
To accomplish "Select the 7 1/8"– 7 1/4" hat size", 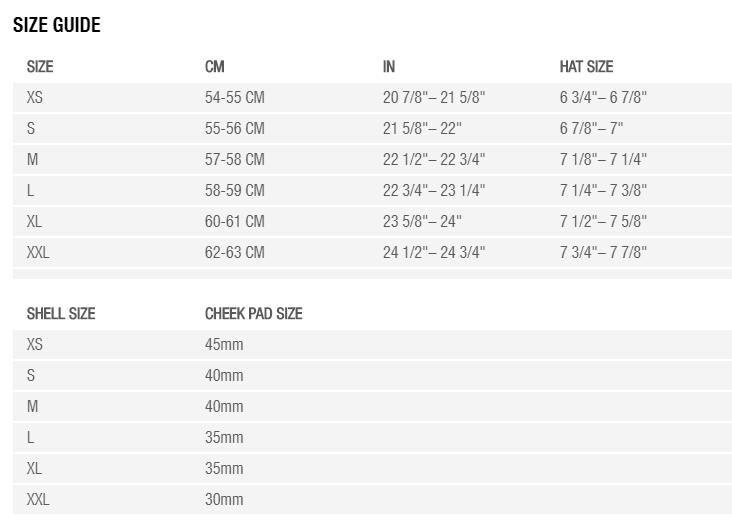I will (x=603, y=160).
